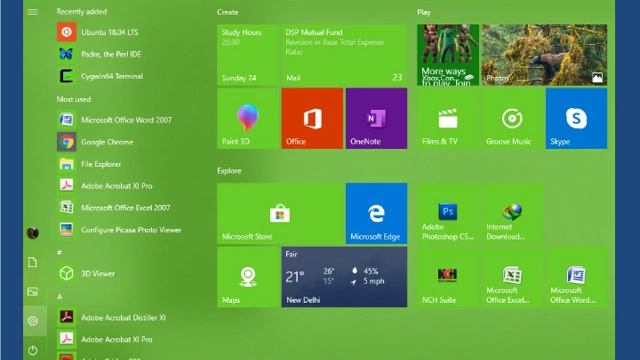Launch the Skype tile
This screenshot has width=640, height=360.
pyautogui.click(x=576, y=118)
